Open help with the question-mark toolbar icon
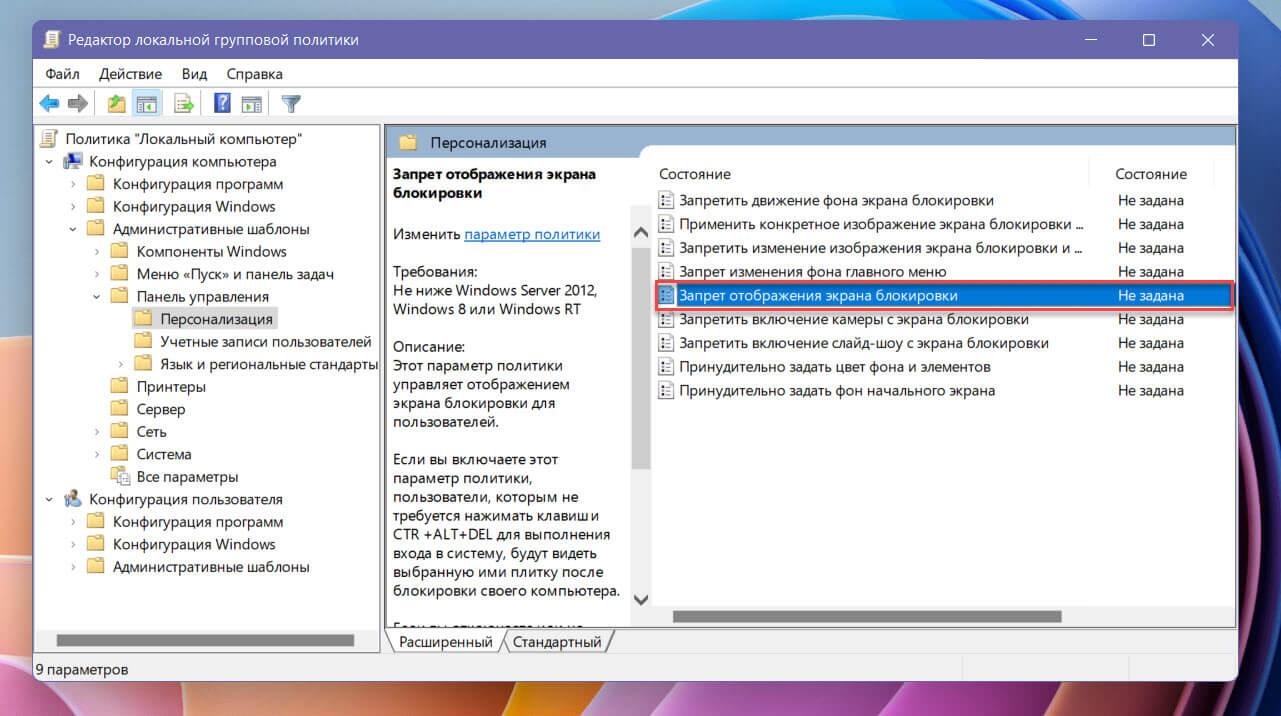1281x716 pixels. pos(222,103)
